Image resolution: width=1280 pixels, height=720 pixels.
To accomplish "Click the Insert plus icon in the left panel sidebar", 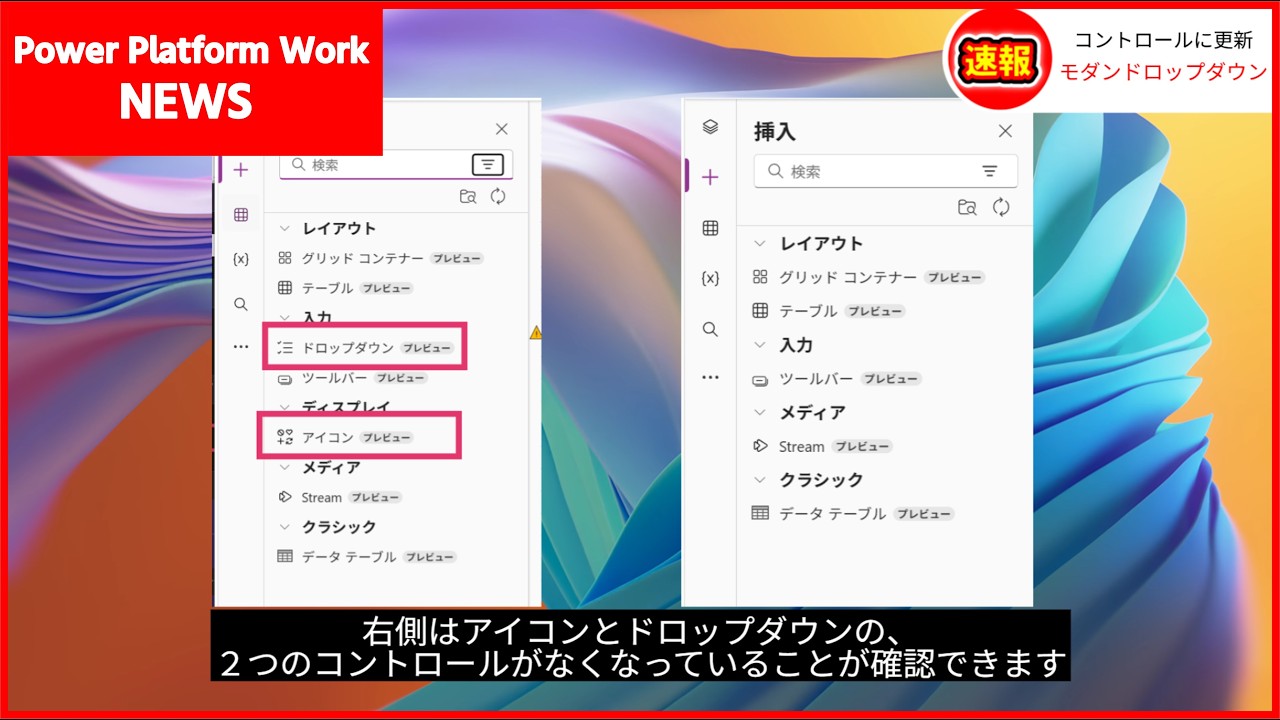I will click(x=240, y=170).
